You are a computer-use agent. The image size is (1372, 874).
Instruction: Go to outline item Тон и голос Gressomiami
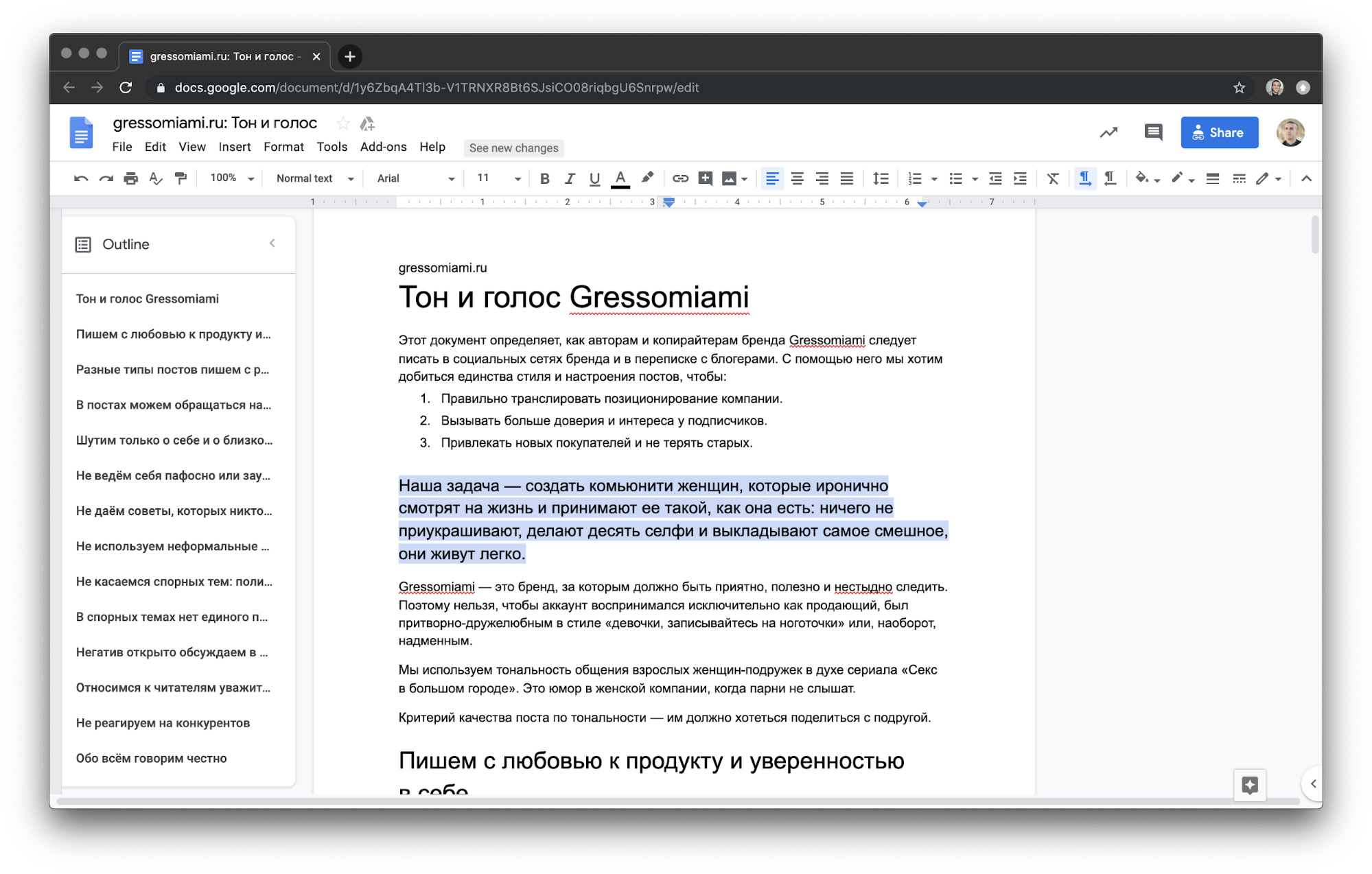[x=147, y=299]
